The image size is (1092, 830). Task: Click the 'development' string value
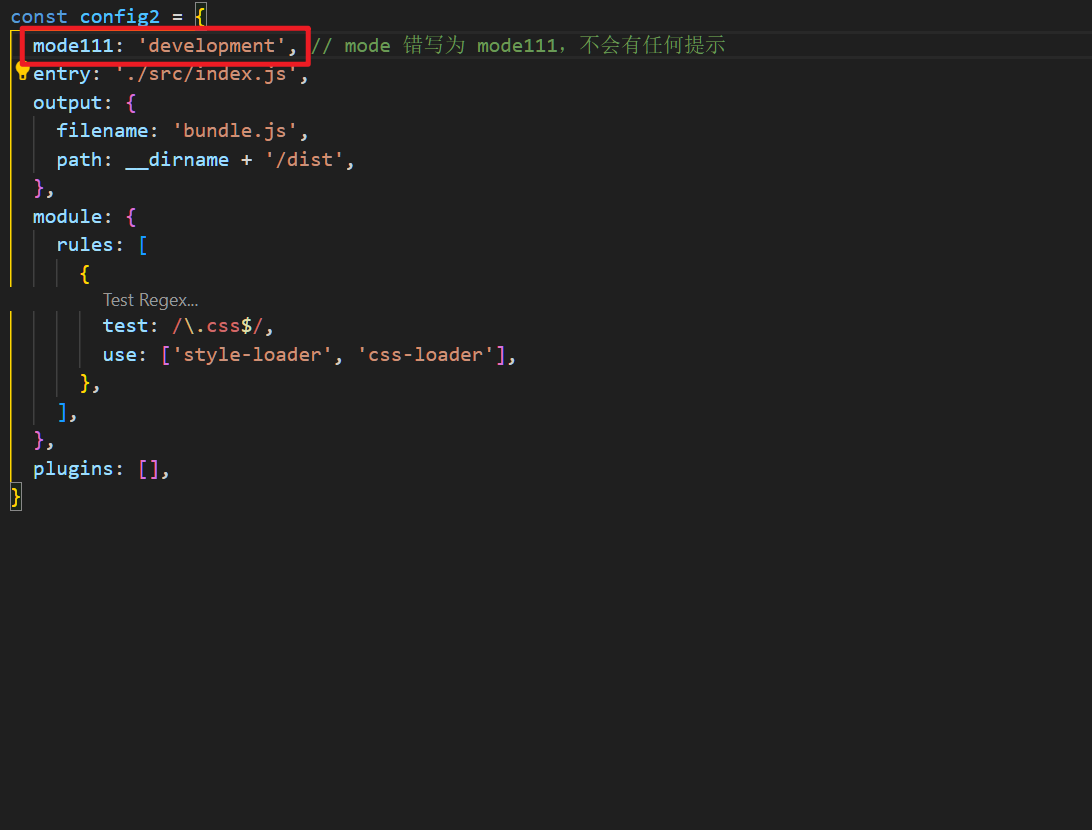[212, 45]
